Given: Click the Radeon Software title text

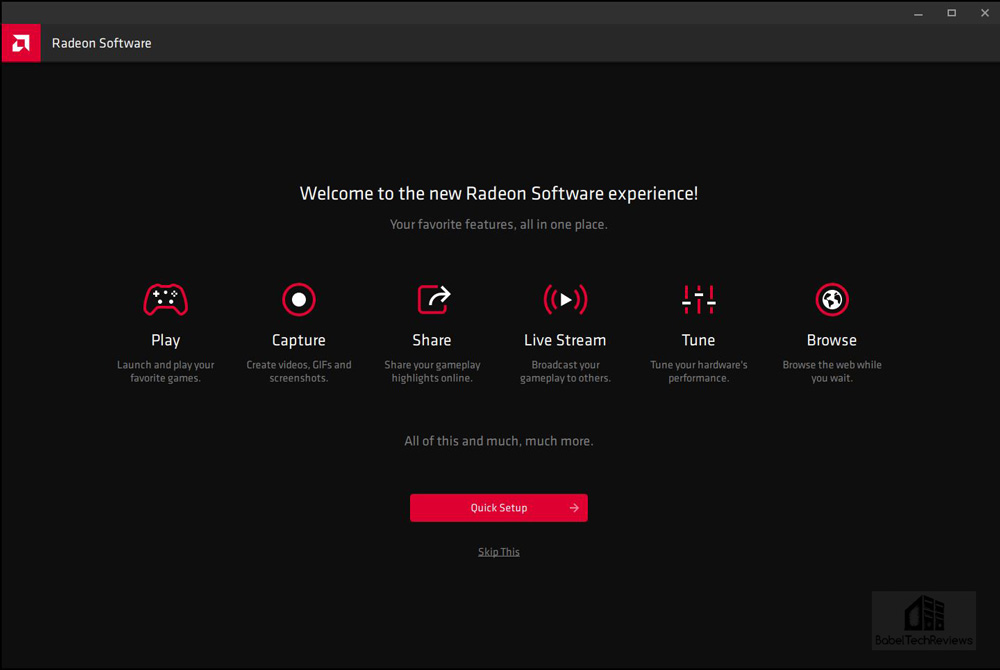Looking at the screenshot, I should [x=101, y=43].
